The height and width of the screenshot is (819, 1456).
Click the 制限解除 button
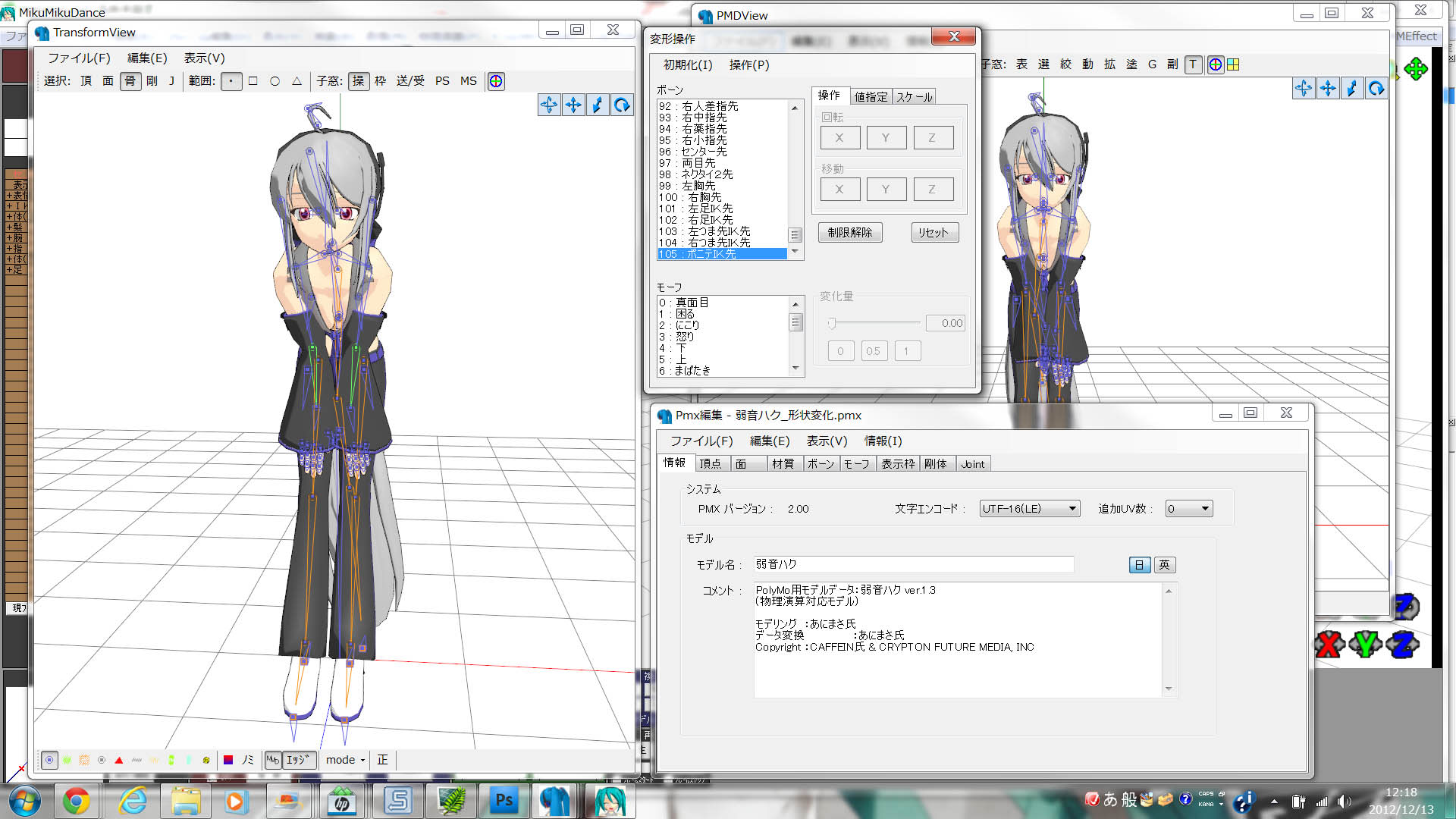(850, 233)
